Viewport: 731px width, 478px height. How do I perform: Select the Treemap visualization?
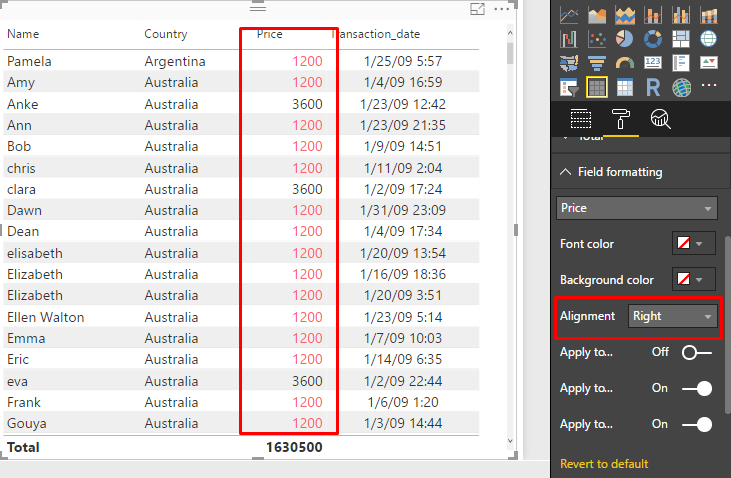tap(681, 39)
